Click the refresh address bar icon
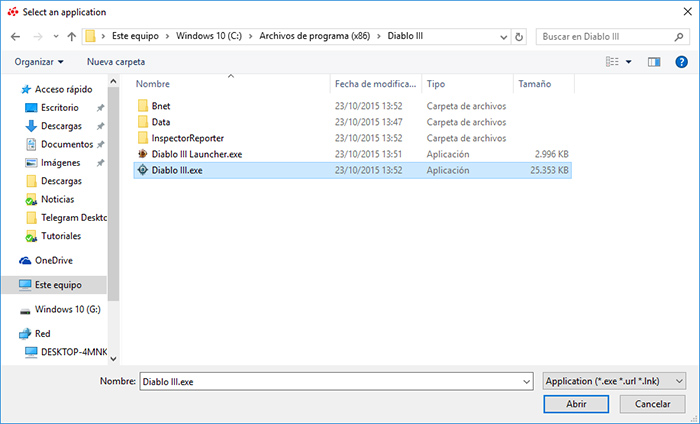Screen dimensions: 700x424 coord(520,37)
